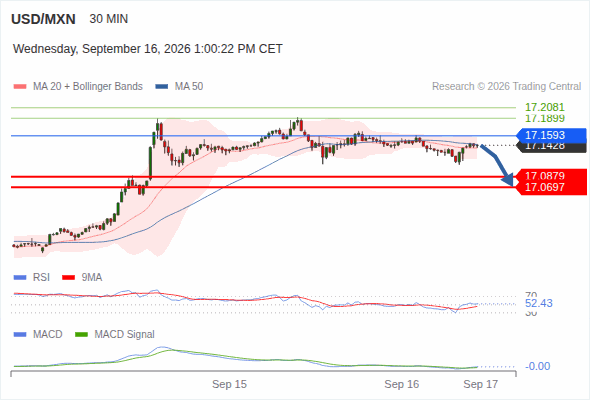Click the MA 50 legend label
The width and height of the screenshot is (590, 400).
tap(189, 87)
